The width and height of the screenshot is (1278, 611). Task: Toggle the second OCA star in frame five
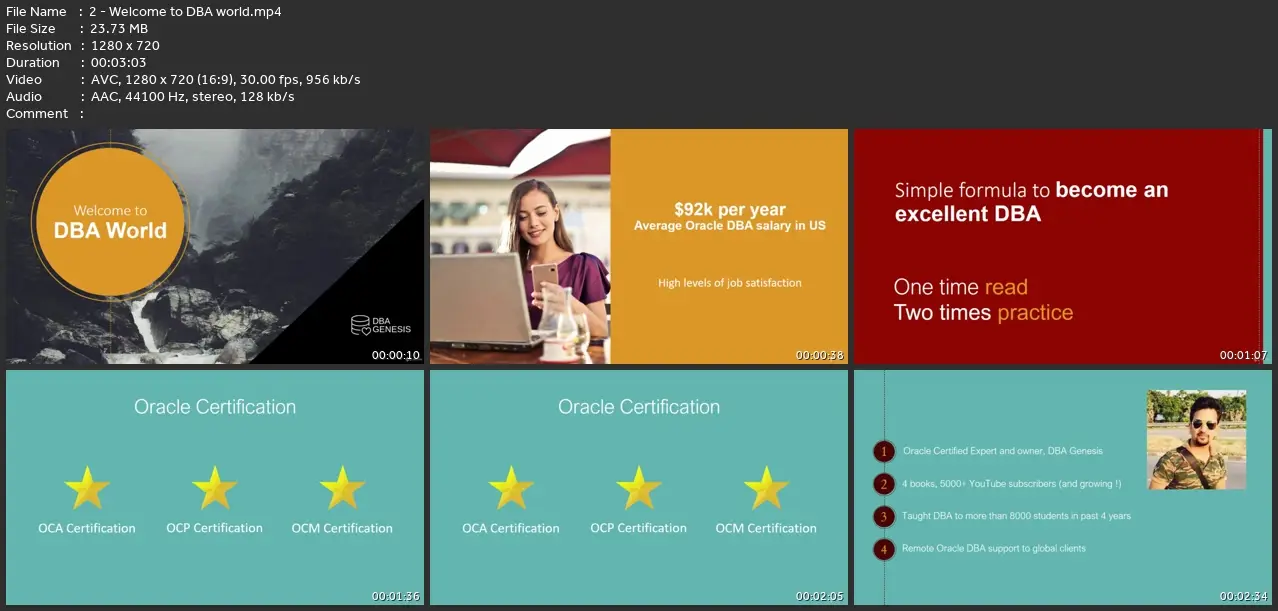click(511, 489)
